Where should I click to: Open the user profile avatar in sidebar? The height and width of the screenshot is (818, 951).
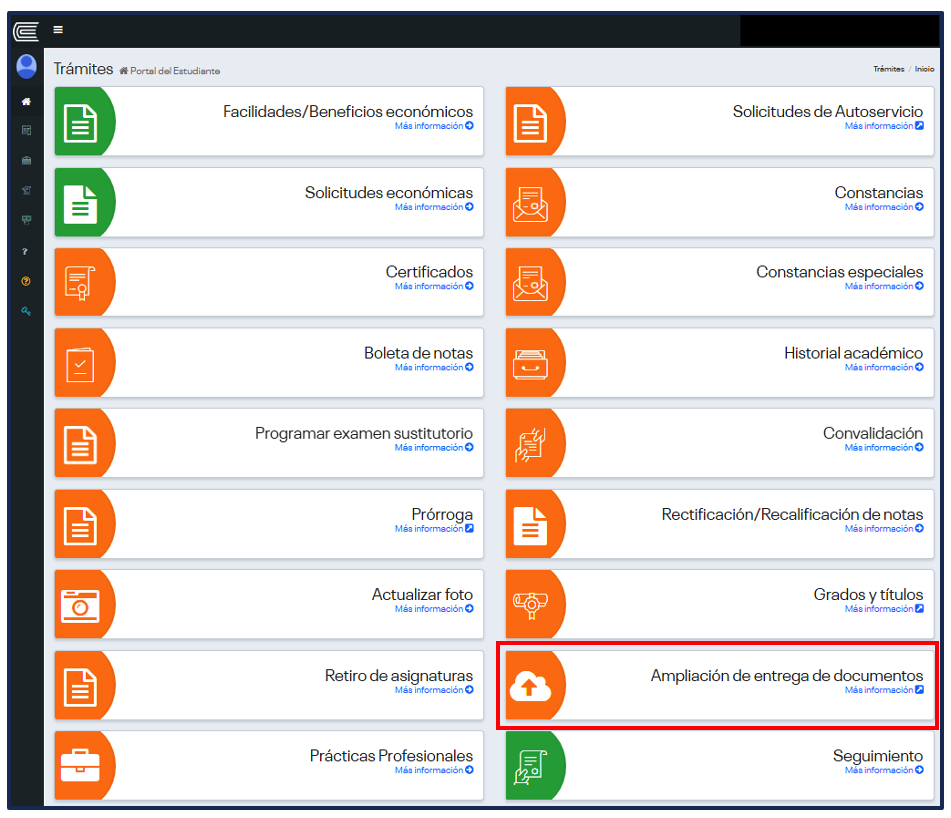coord(27,67)
